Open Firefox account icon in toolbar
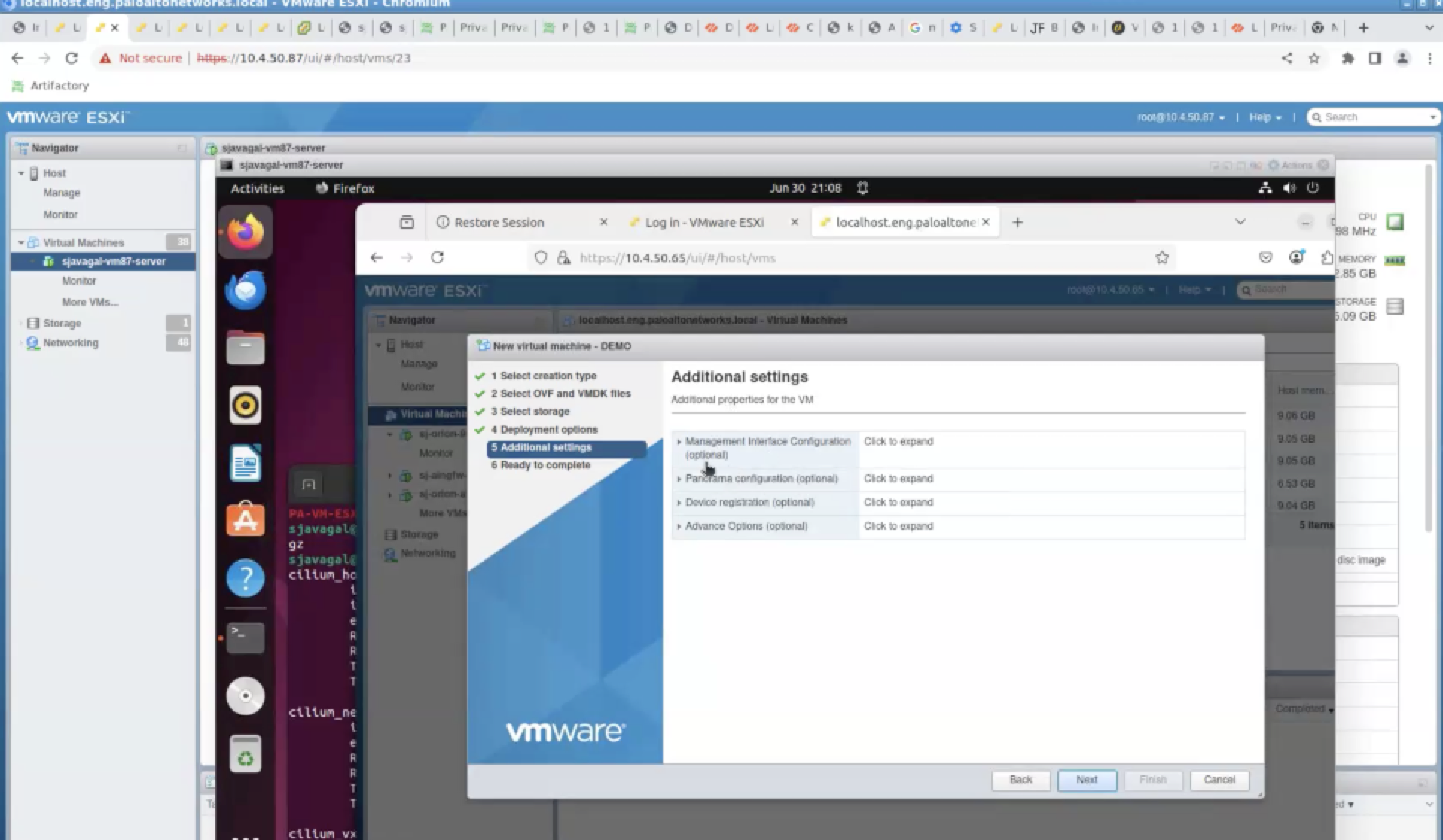Viewport: 1443px width, 840px height. click(x=1296, y=257)
